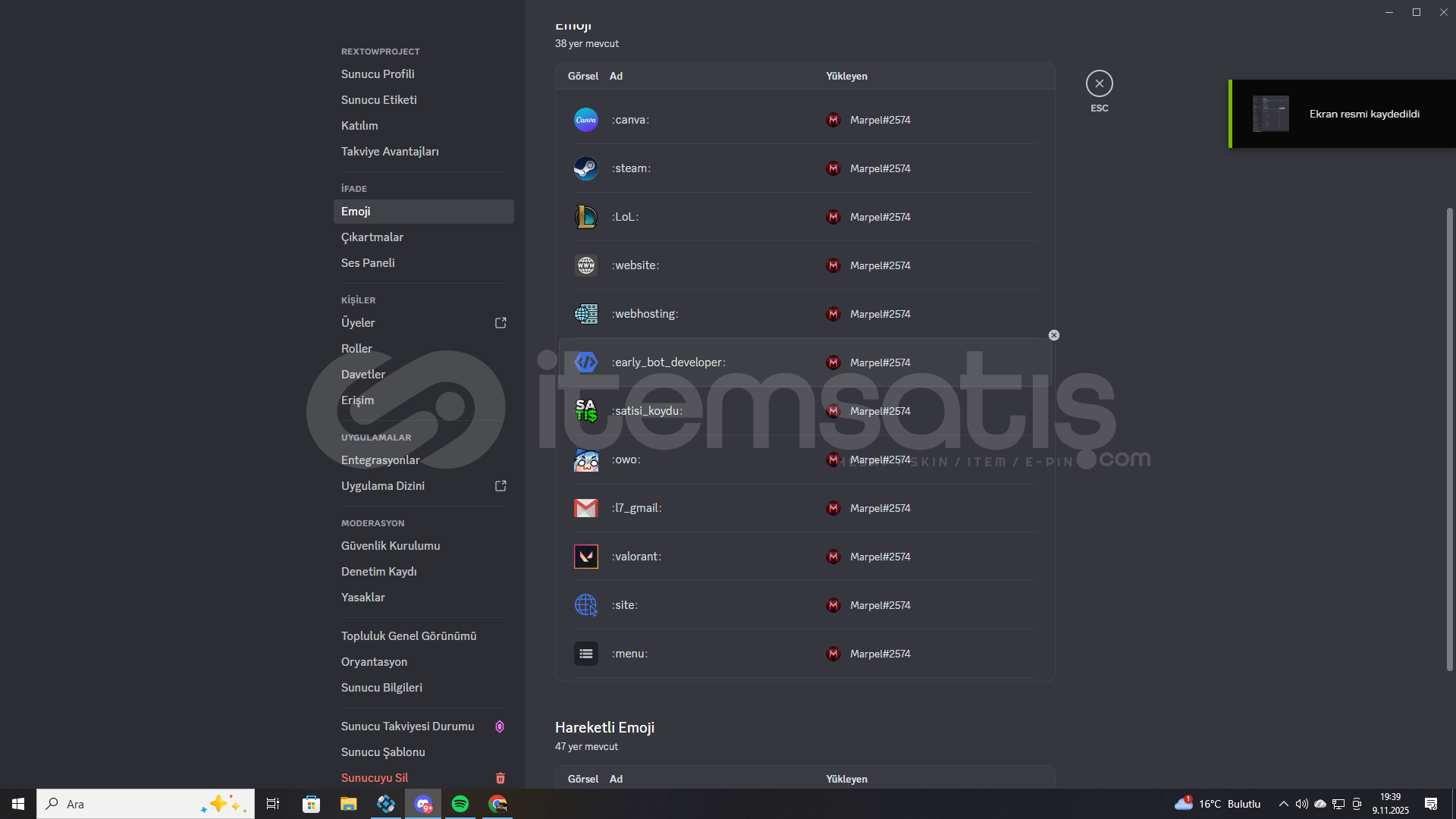Open Uygulama Dizini external link
Screen dimensions: 1456x819
coord(500,486)
